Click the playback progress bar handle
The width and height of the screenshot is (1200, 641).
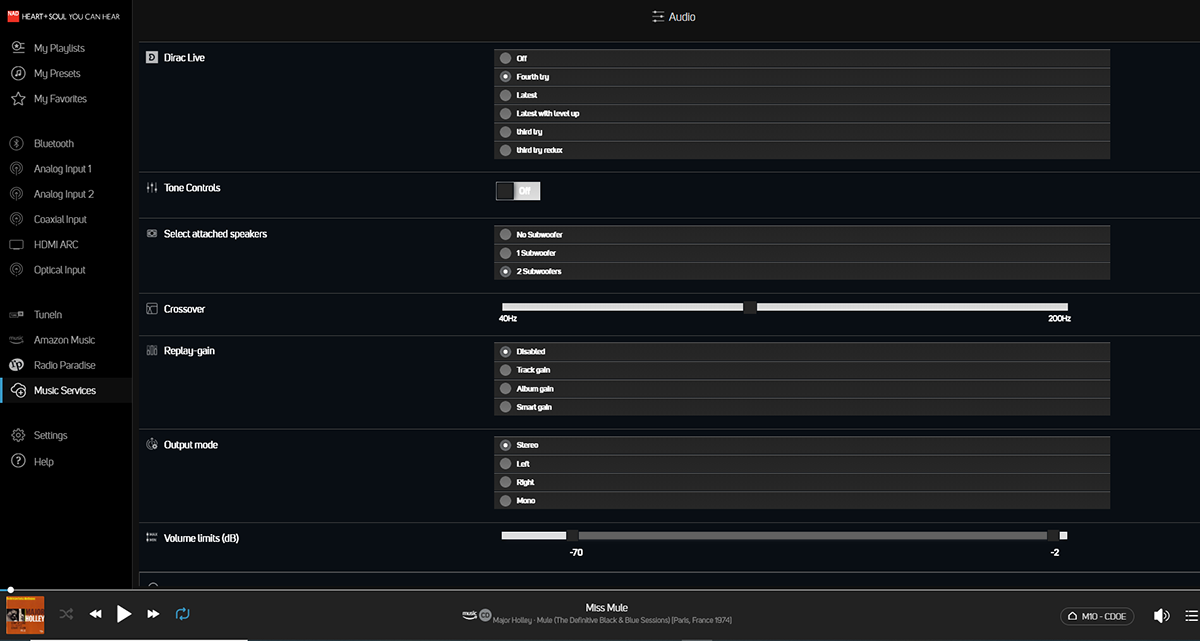10,590
